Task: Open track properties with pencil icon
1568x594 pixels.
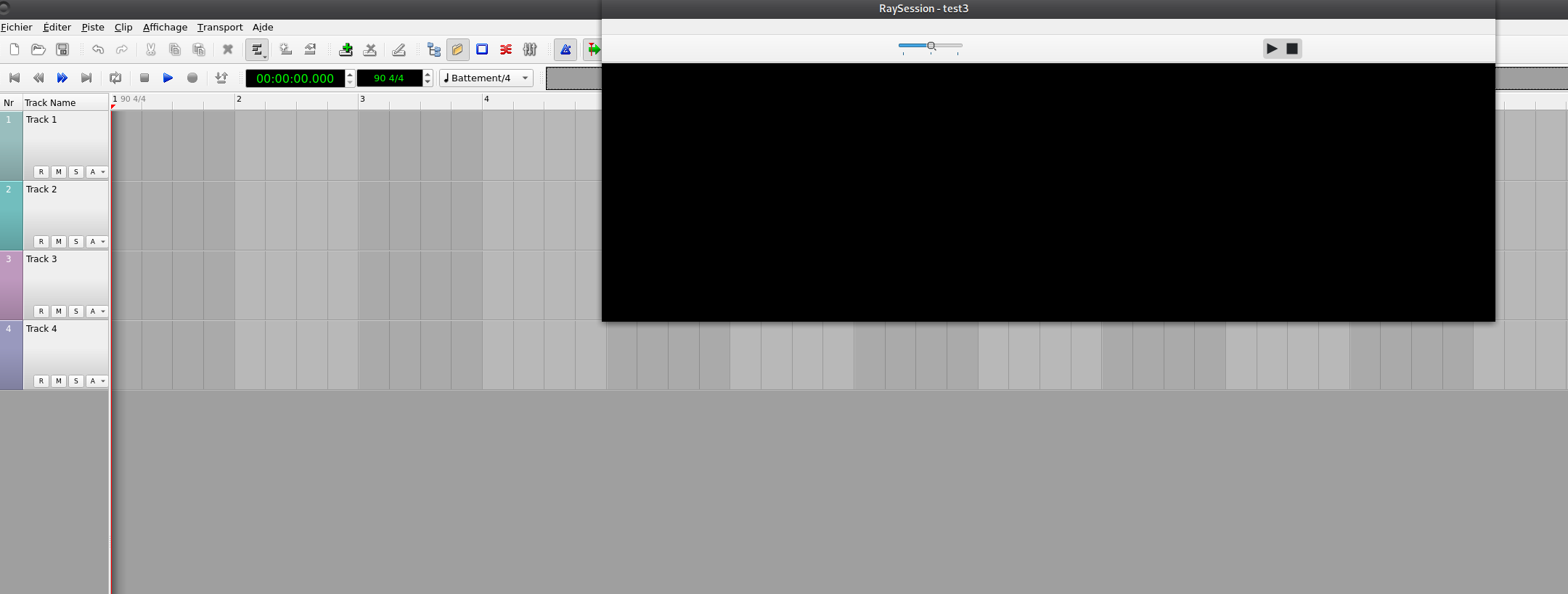Action: coord(399,49)
